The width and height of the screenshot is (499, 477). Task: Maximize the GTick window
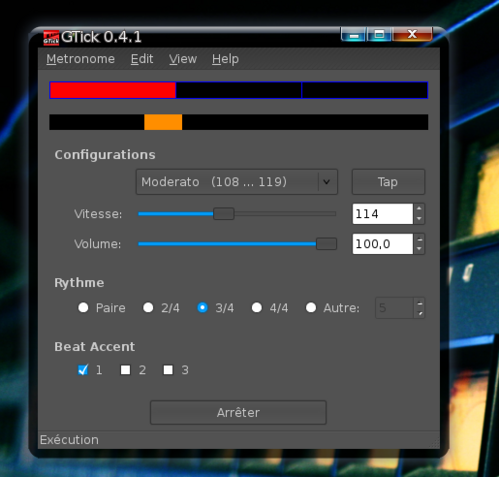point(379,35)
